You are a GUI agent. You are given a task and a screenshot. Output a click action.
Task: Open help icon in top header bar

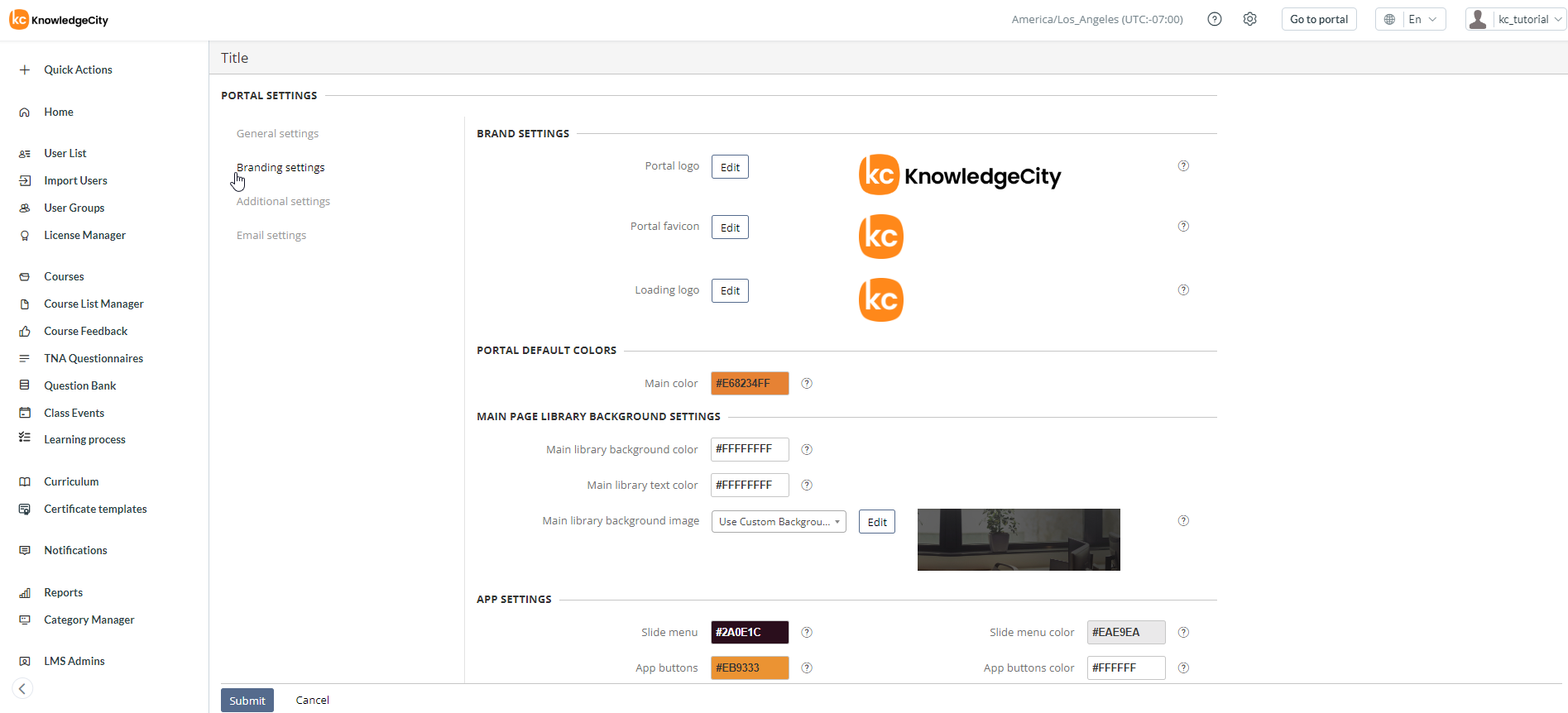[1214, 19]
